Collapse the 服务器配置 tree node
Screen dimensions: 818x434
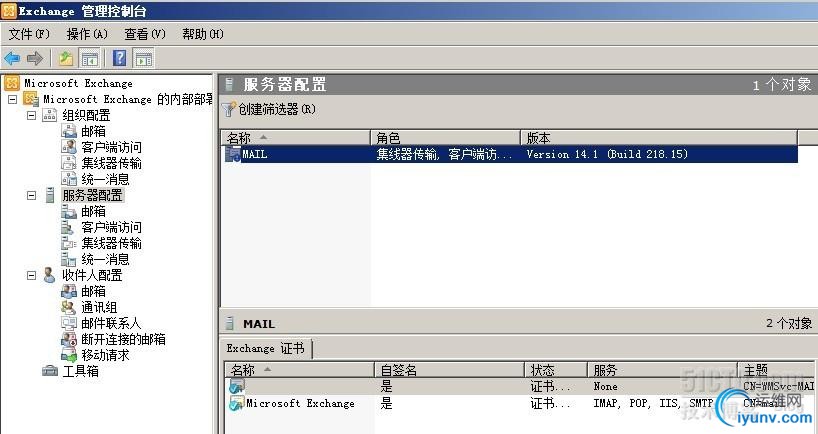tap(31, 196)
